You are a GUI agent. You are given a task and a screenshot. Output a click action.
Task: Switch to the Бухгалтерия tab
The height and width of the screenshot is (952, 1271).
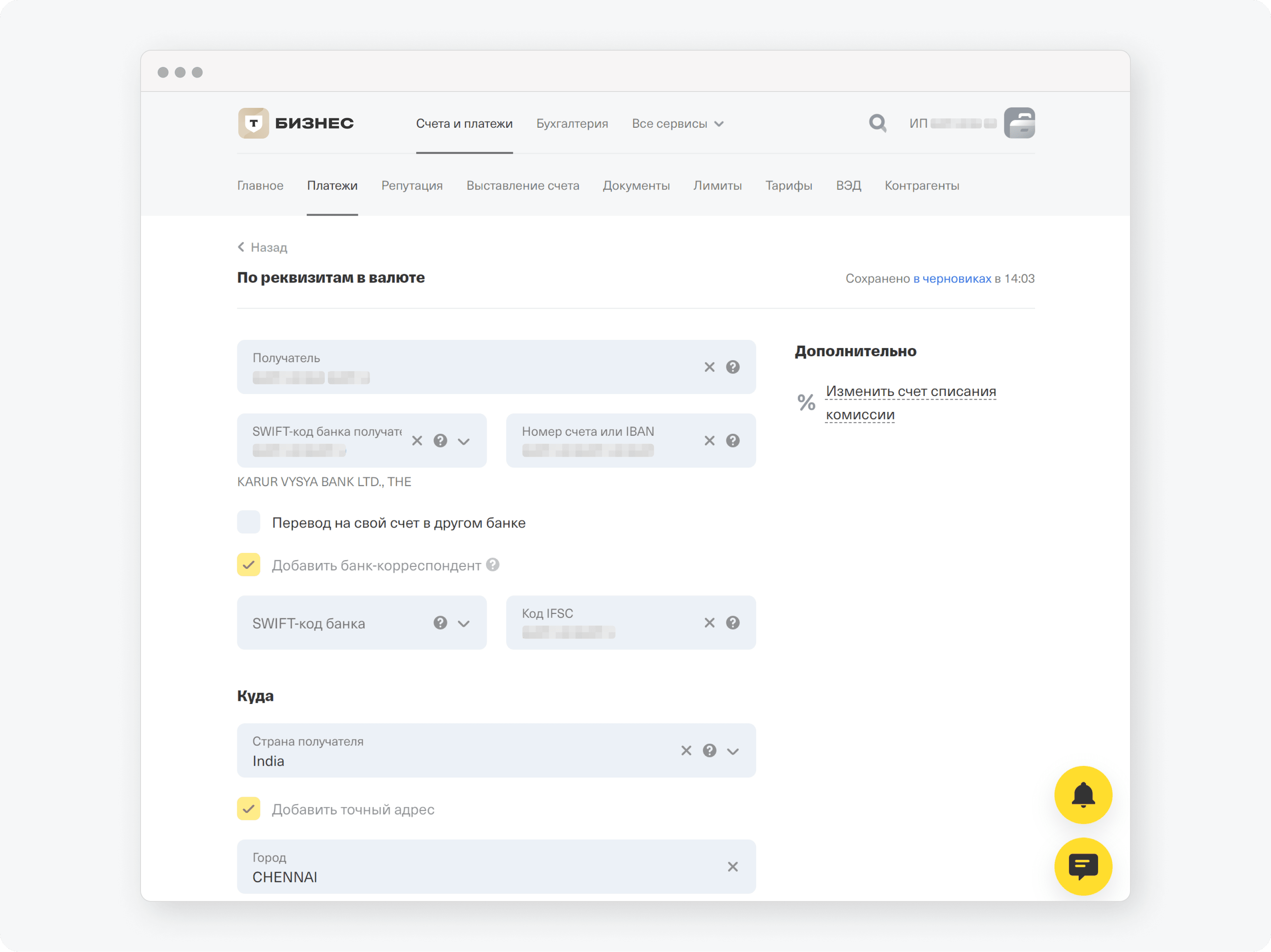(572, 123)
